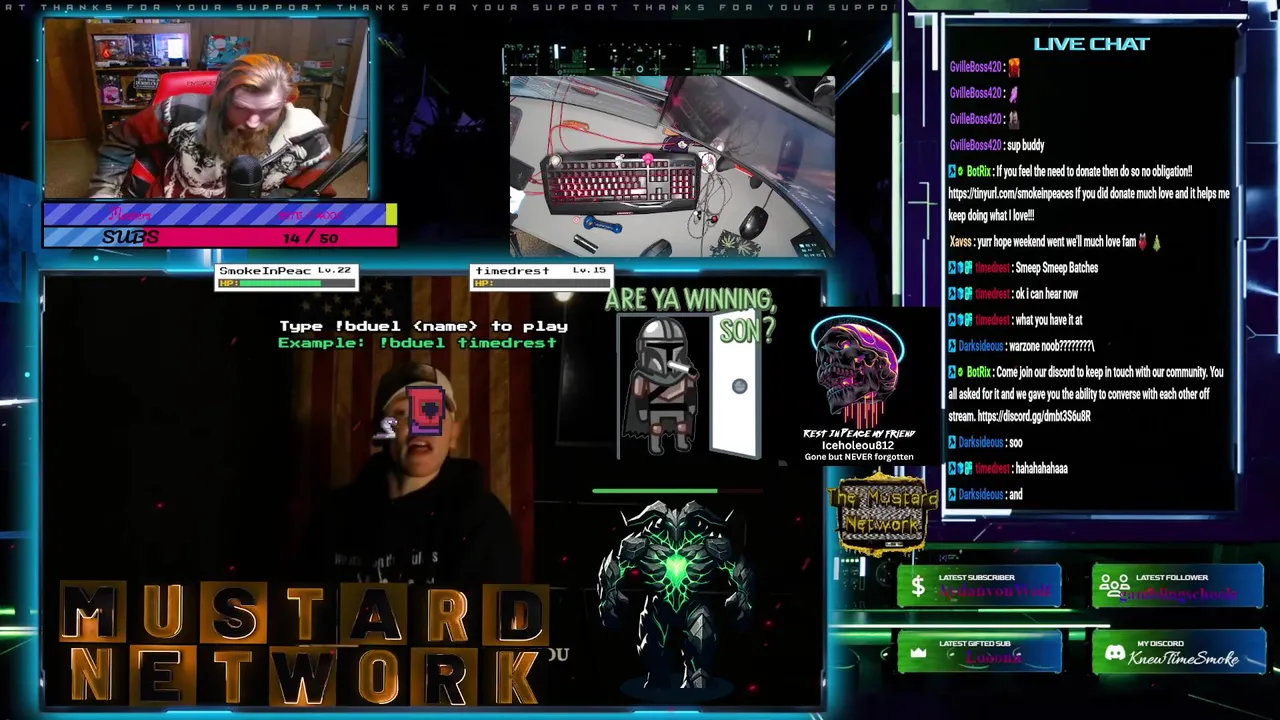
Task: Click the white door in 'Are Ya Winning' image
Action: pyautogui.click(x=737, y=387)
